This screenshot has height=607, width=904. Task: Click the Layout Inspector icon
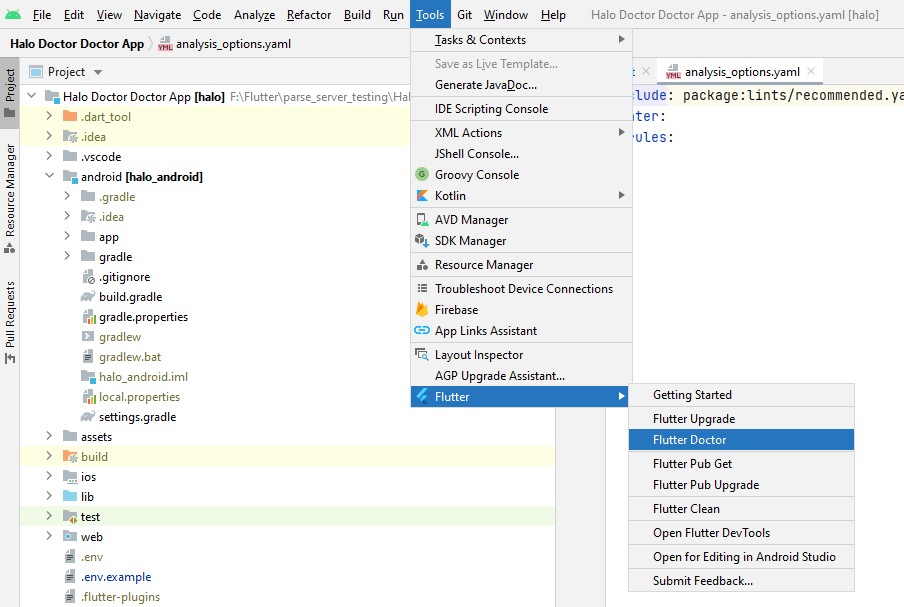coord(421,355)
